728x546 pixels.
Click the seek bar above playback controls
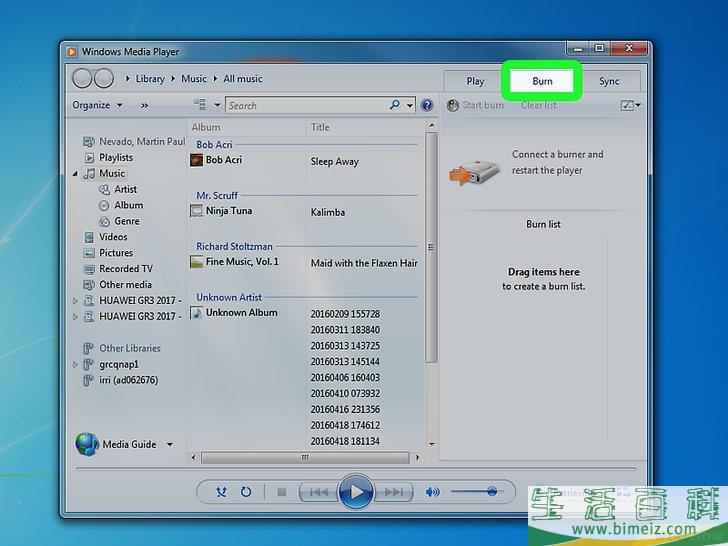pyautogui.click(x=356, y=469)
